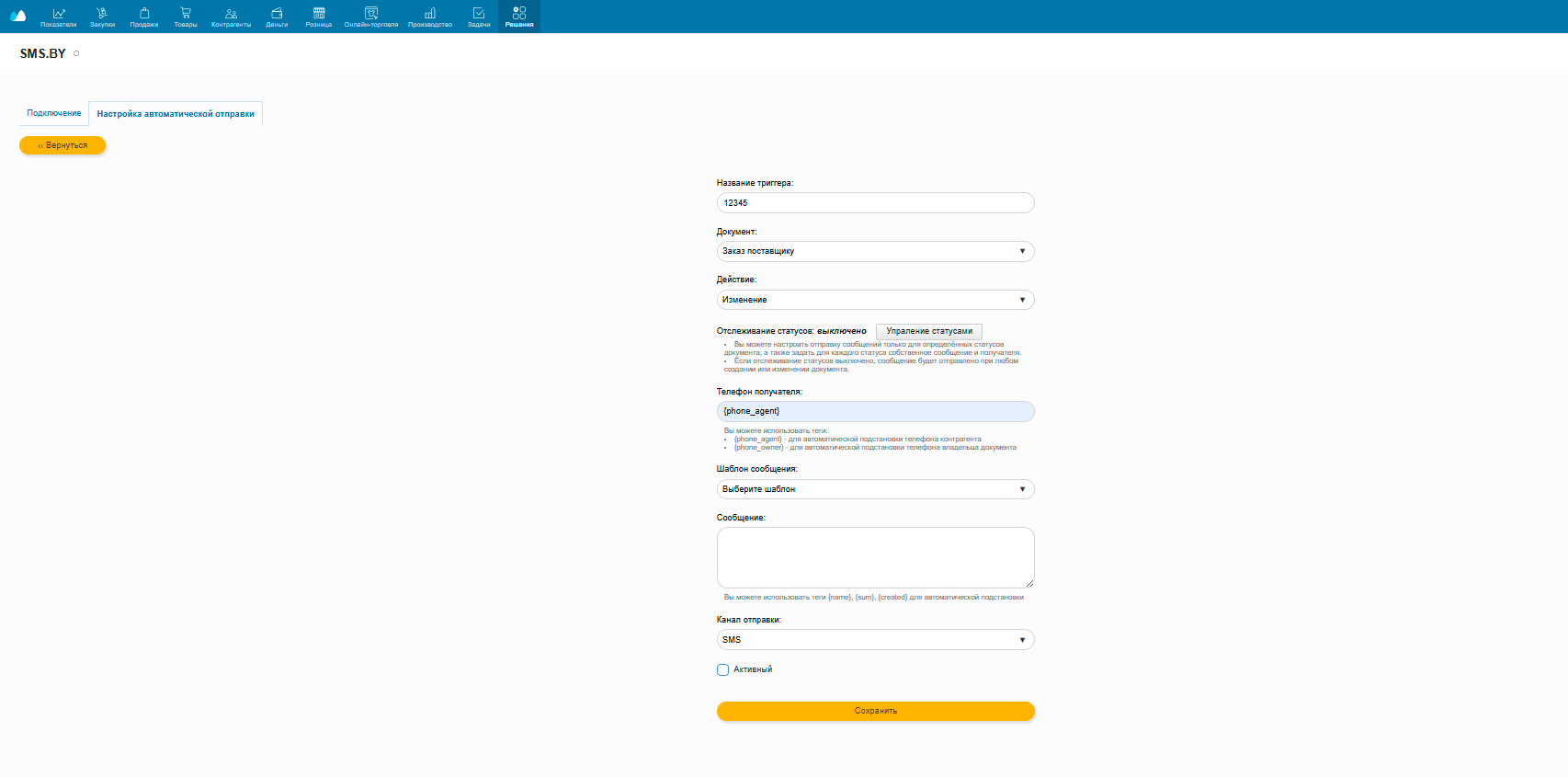Open the Производство section
The width and height of the screenshot is (1568, 777).
[430, 17]
